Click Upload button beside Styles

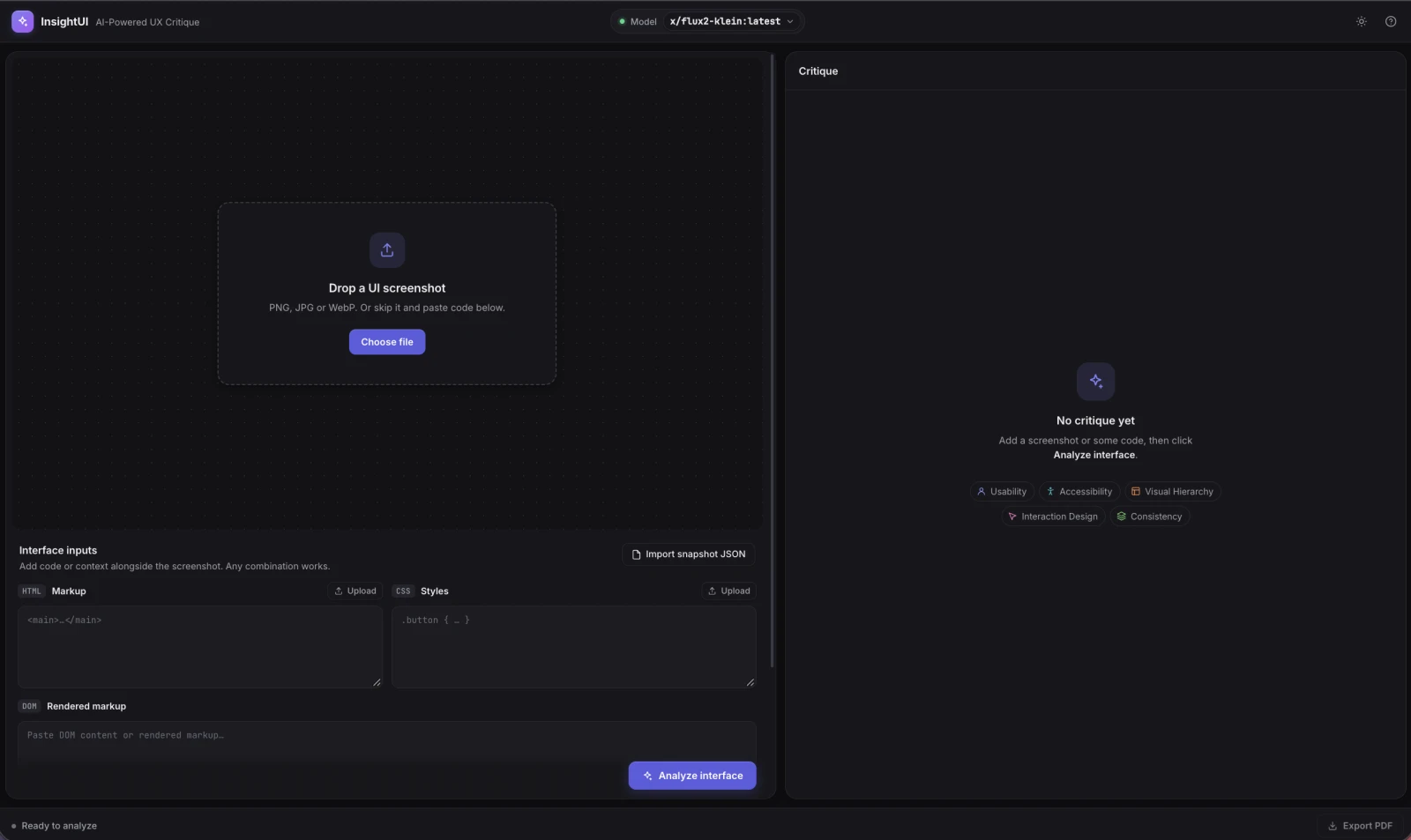click(729, 591)
